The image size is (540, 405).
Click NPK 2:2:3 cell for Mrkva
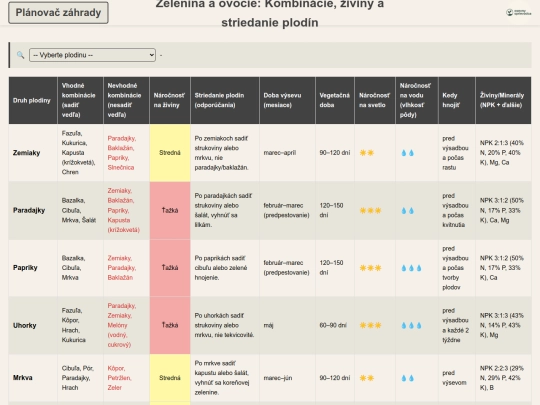pyautogui.click(x=502, y=378)
